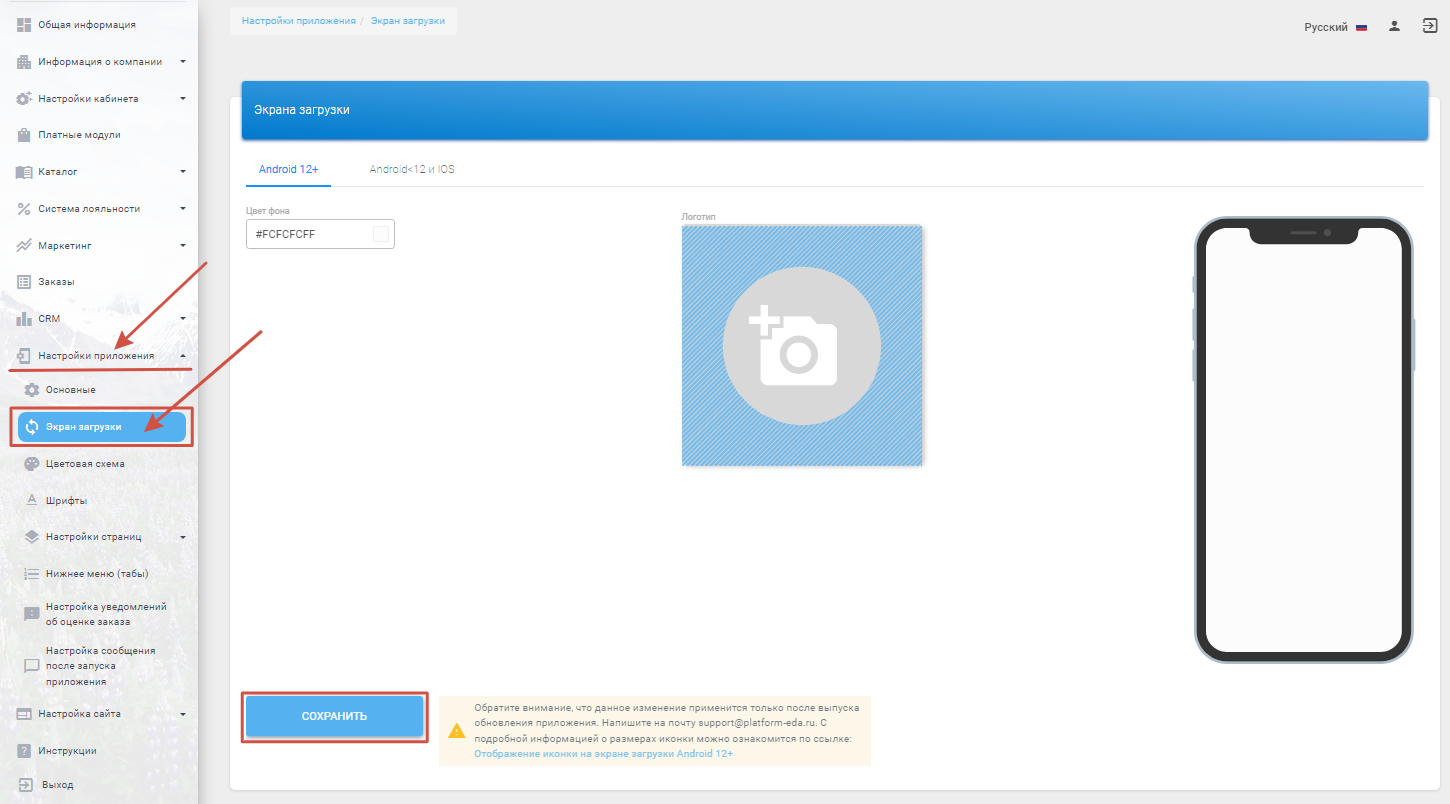Expand the CRM submenu arrow
1450x804 pixels.
click(183, 319)
